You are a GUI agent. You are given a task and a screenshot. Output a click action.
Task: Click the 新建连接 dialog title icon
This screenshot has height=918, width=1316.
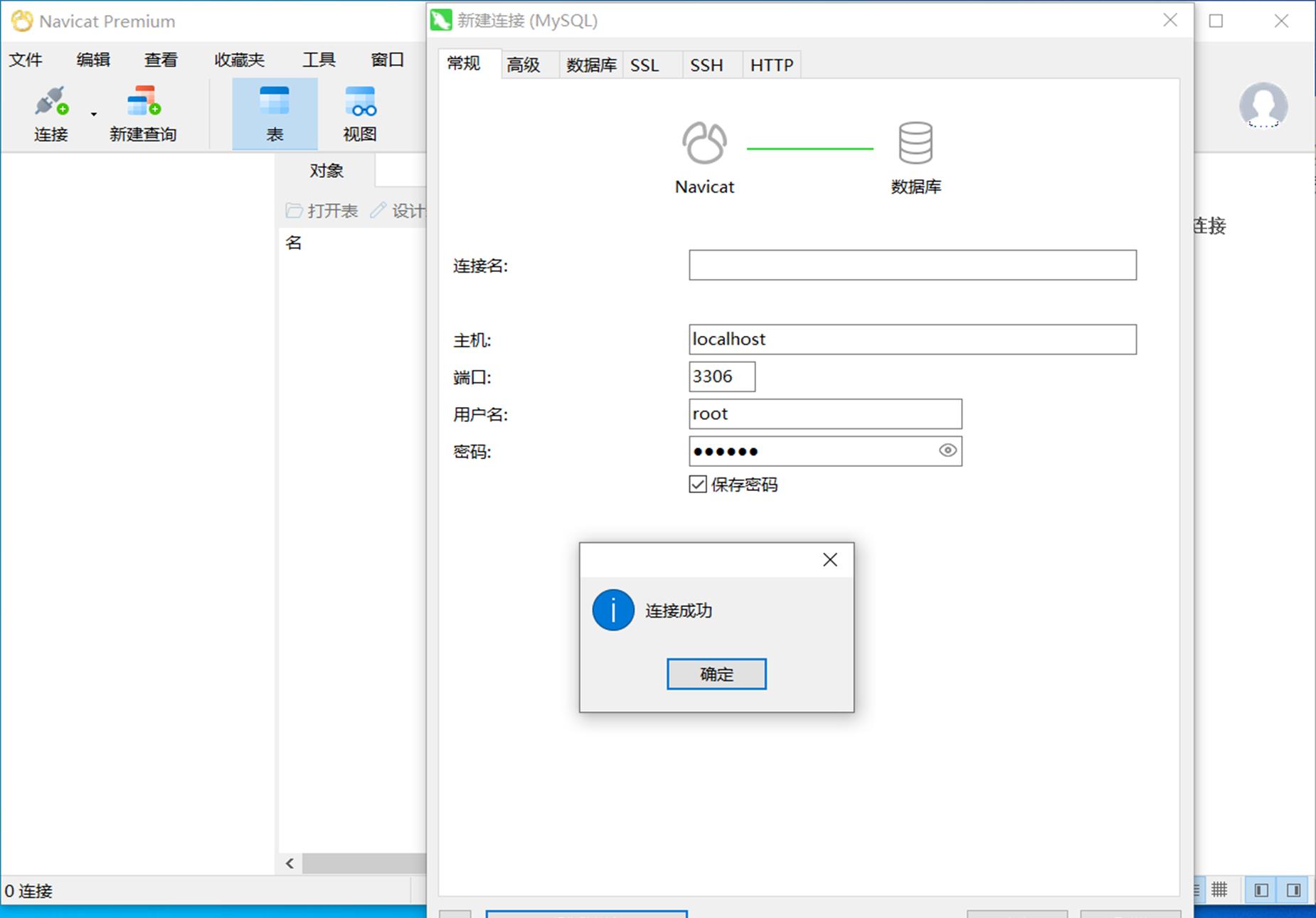[441, 20]
